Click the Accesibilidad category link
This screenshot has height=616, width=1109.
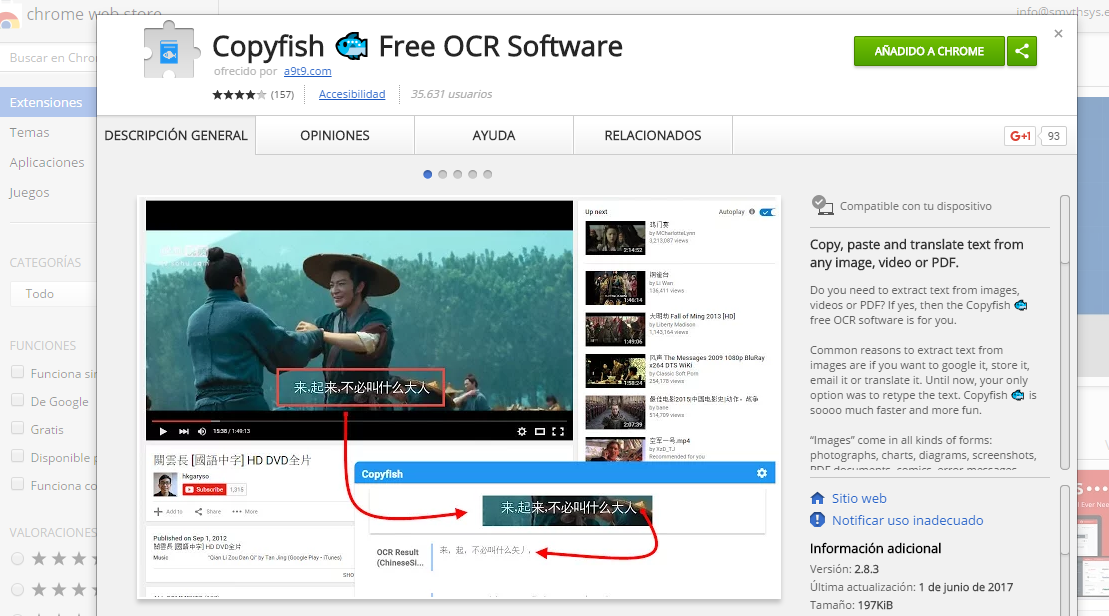click(x=352, y=94)
